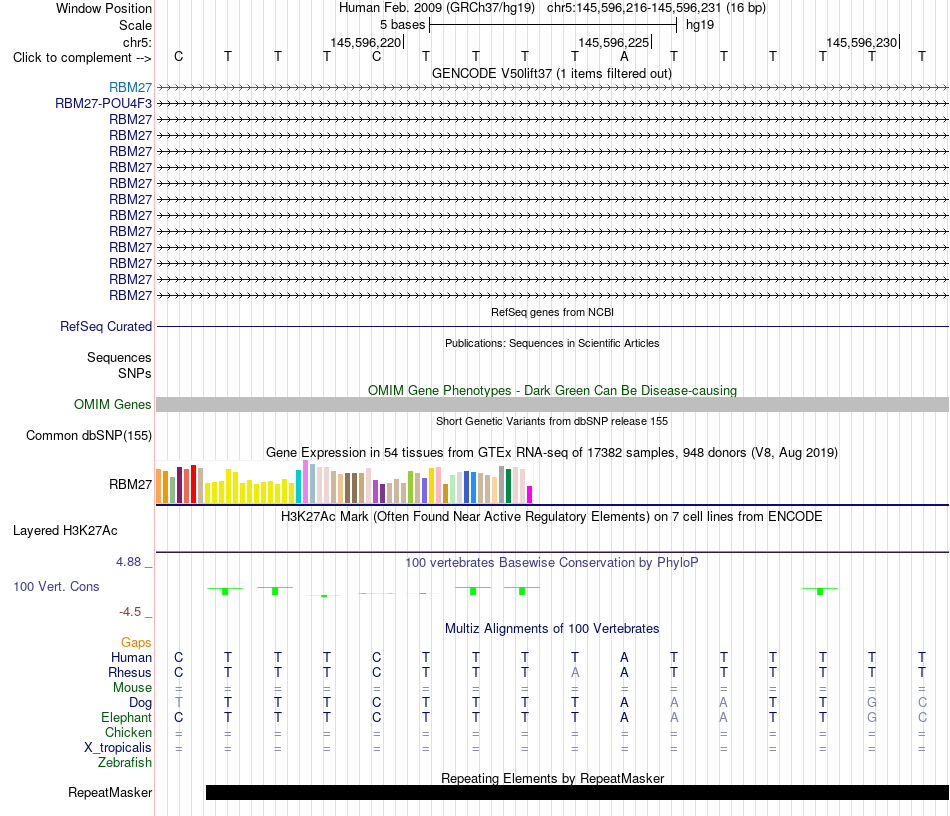Click the magenta last bar in GTEx chart

coord(530,494)
